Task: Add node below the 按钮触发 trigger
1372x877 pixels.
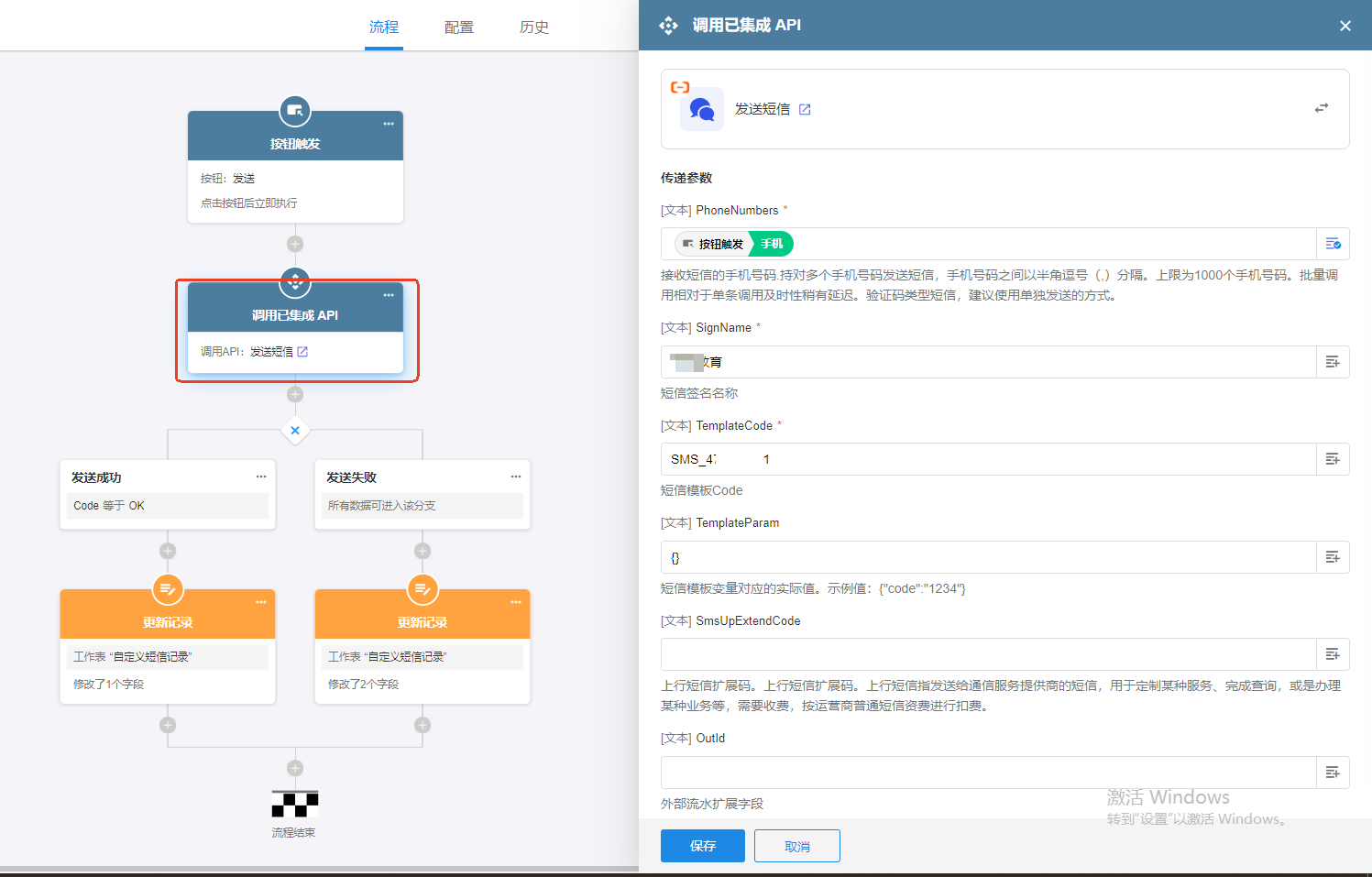Action: tap(295, 244)
